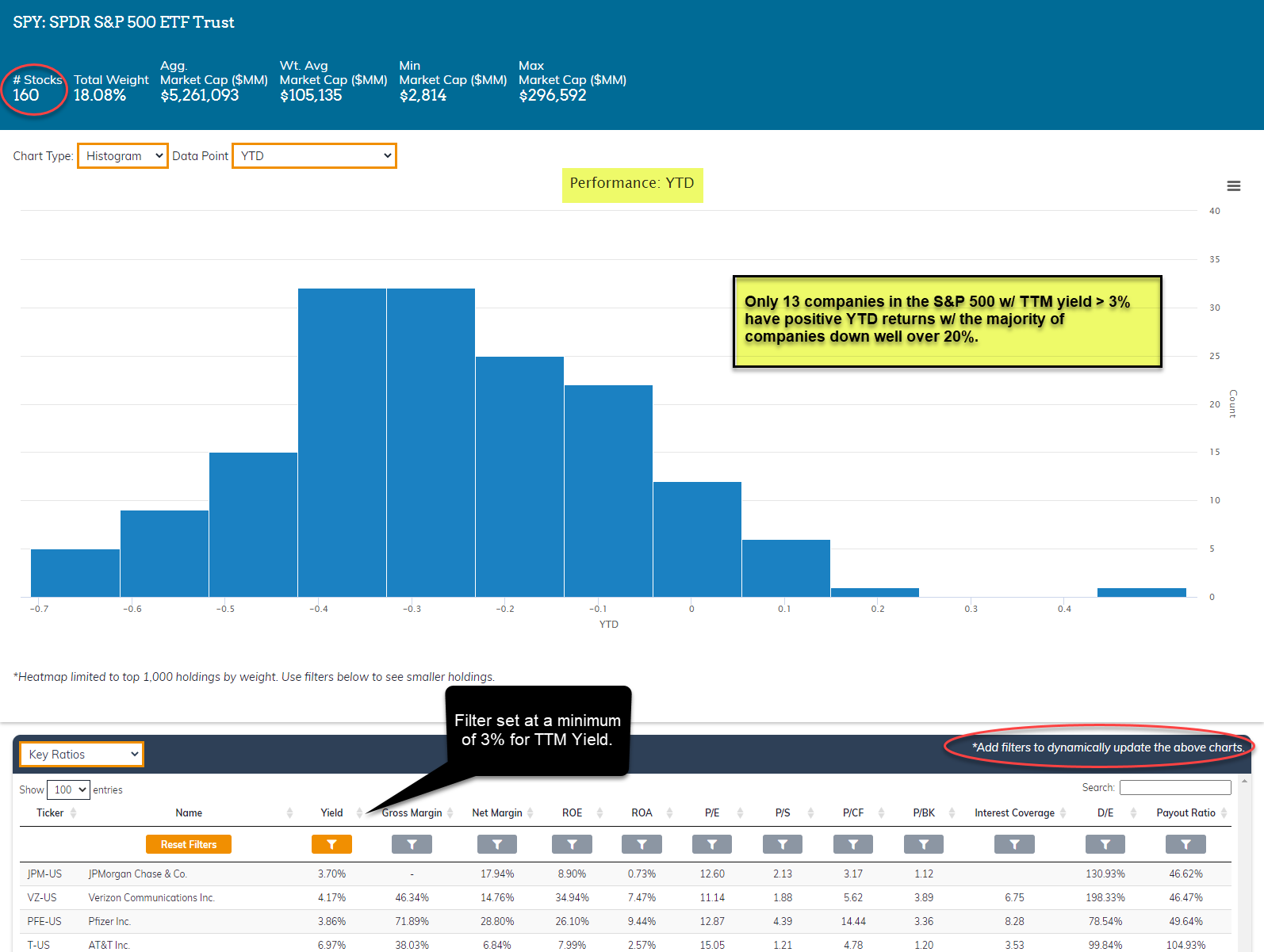
Task: Click the Min Market Cap $2,814 value
Action: click(423, 95)
